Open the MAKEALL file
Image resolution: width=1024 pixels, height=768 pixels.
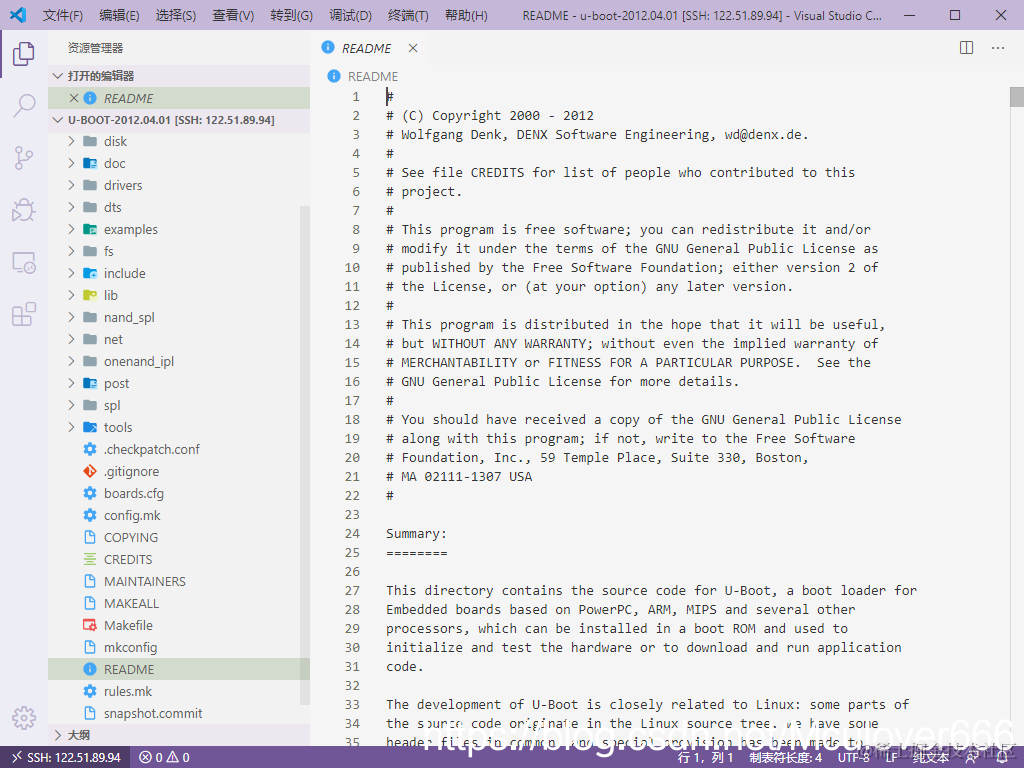(x=131, y=603)
